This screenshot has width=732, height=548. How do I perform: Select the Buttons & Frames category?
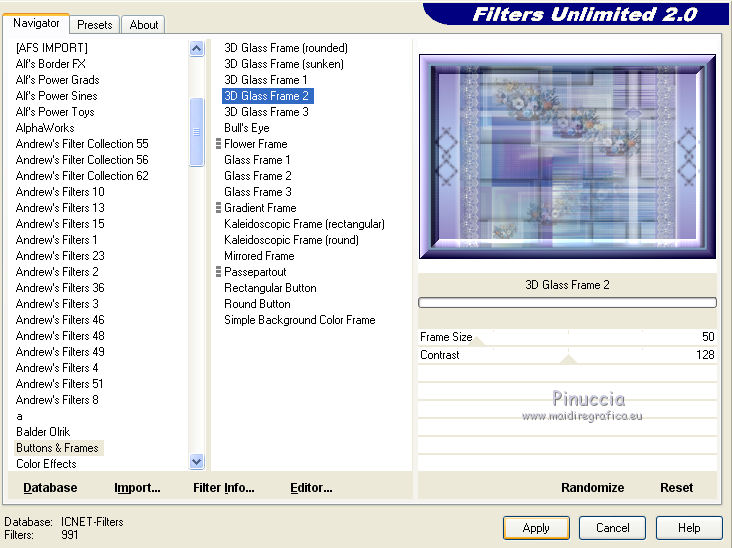[x=57, y=448]
